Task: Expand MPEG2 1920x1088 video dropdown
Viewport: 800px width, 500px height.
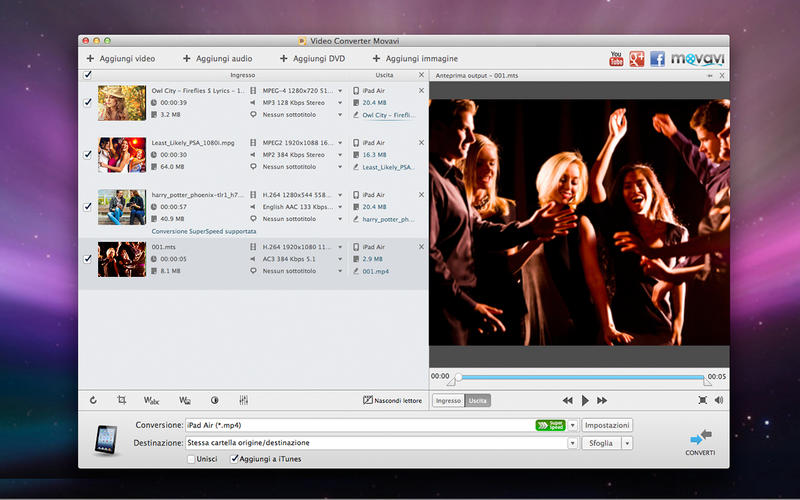Action: click(x=340, y=143)
